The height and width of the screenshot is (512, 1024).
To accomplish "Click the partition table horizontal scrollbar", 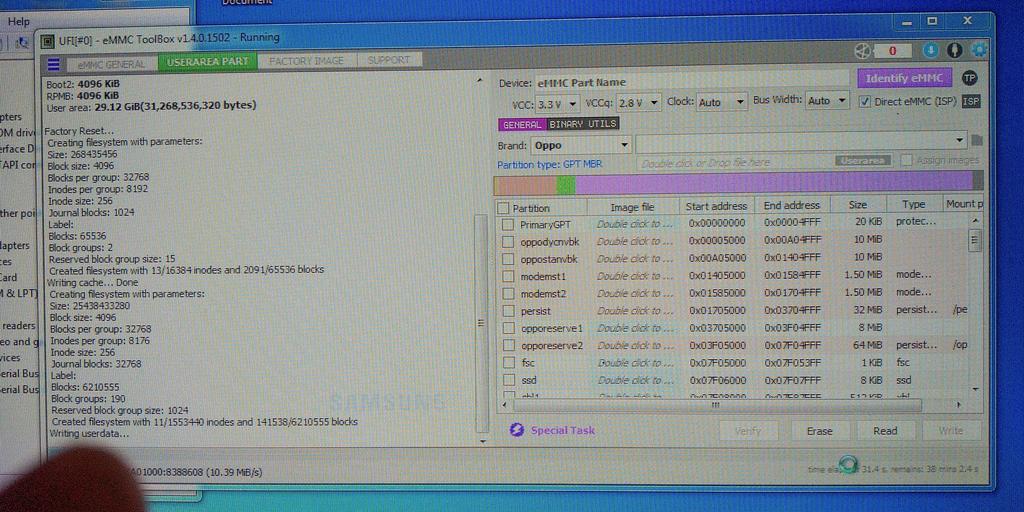I will click(718, 406).
